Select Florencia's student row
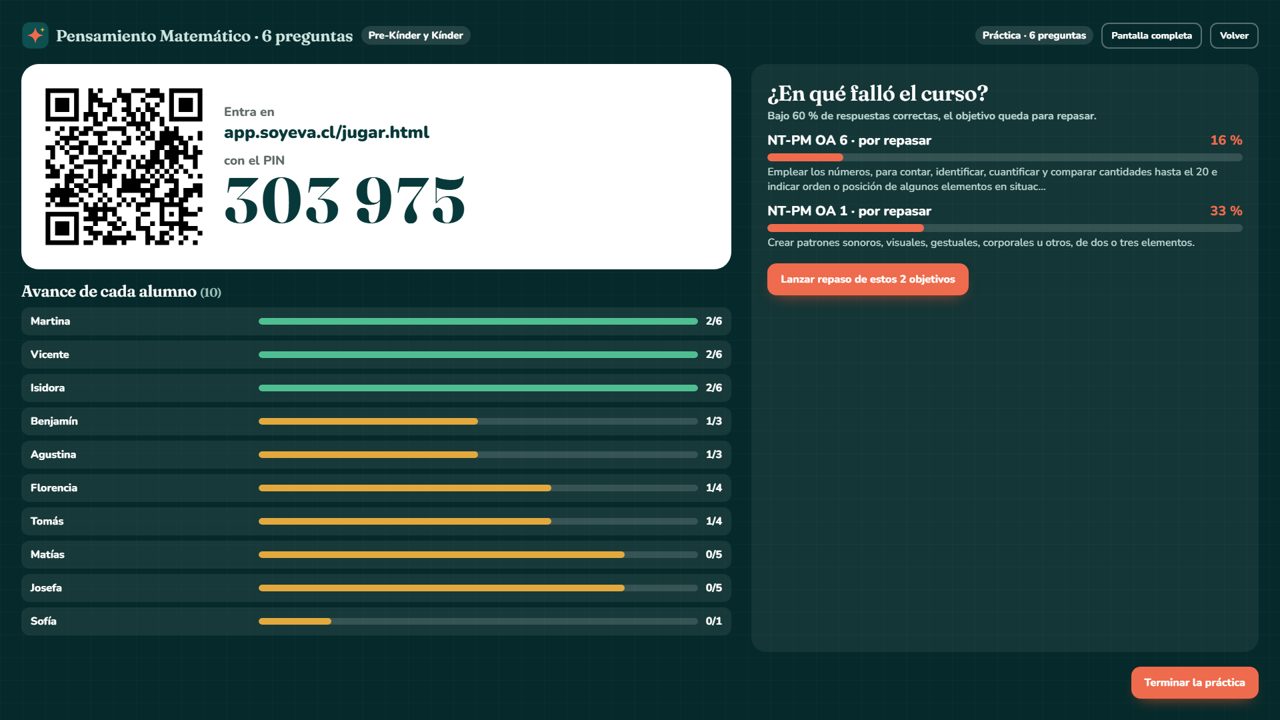Viewport: 1280px width, 720px height. 376,488
